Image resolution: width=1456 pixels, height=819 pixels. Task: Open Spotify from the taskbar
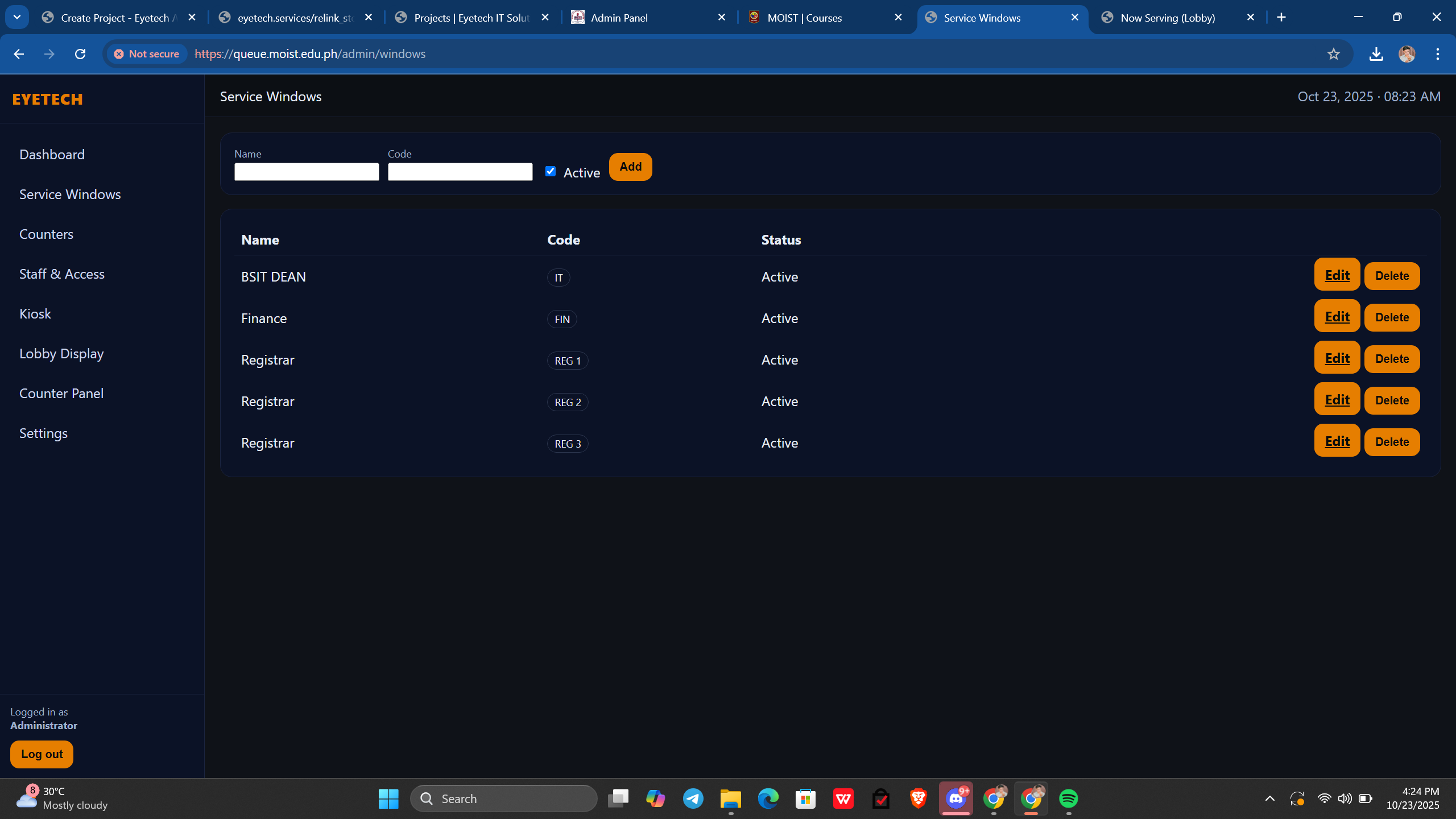coord(1068,799)
